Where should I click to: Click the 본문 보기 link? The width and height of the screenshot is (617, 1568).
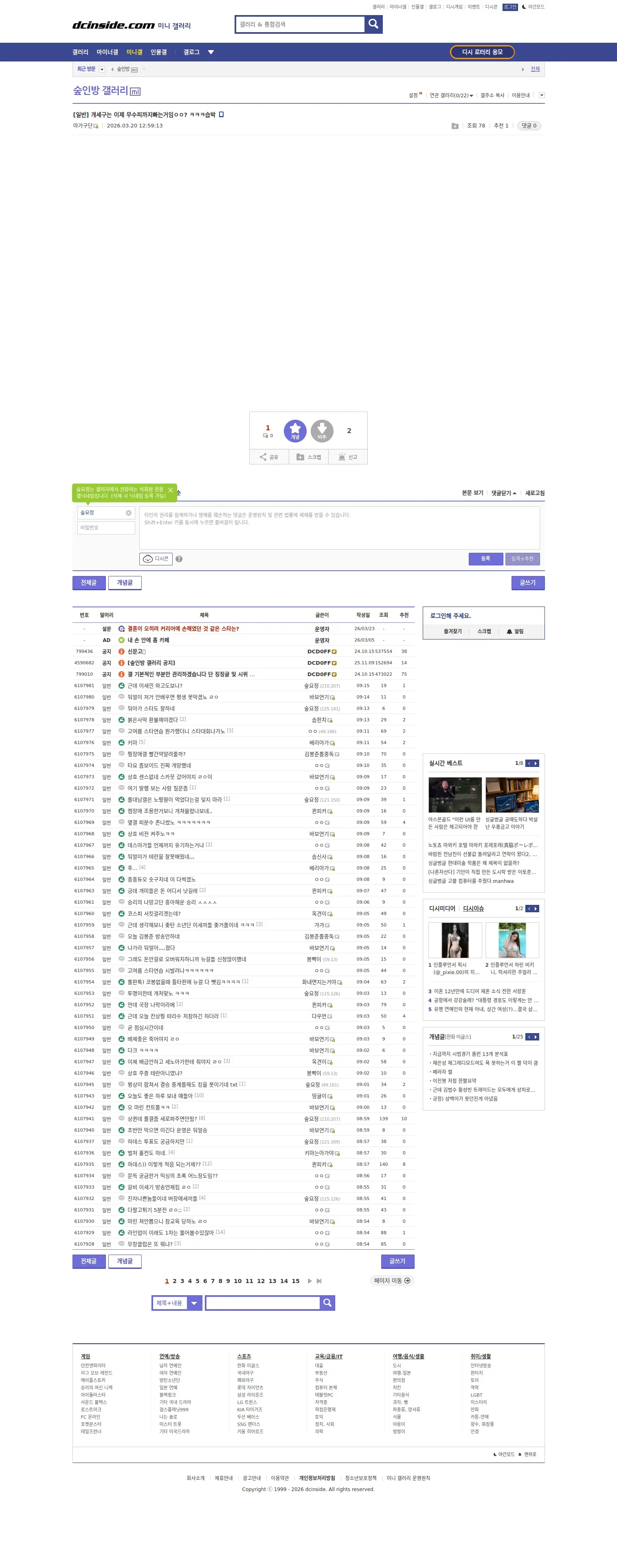(472, 493)
